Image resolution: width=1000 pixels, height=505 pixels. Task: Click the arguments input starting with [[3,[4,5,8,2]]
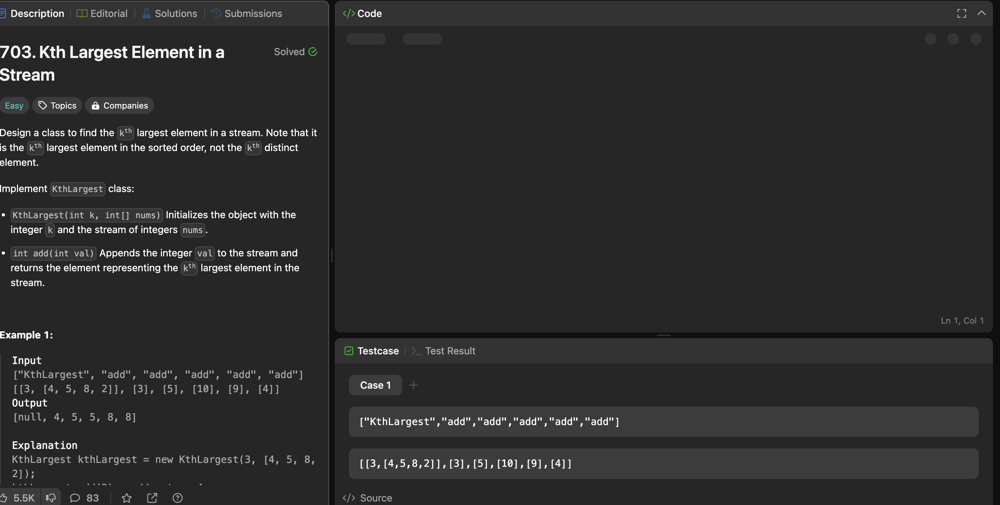click(663, 464)
